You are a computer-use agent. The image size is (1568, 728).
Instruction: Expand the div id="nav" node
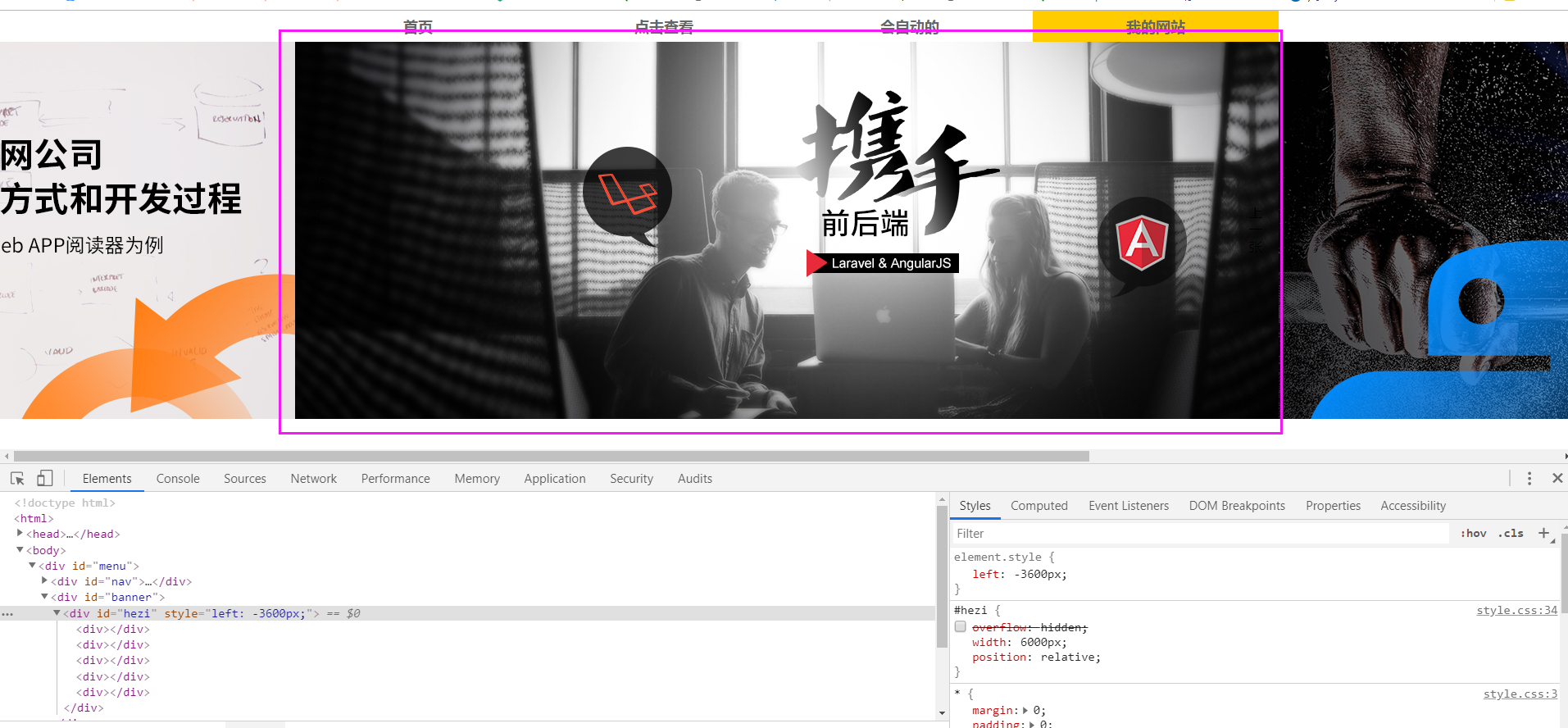point(45,581)
